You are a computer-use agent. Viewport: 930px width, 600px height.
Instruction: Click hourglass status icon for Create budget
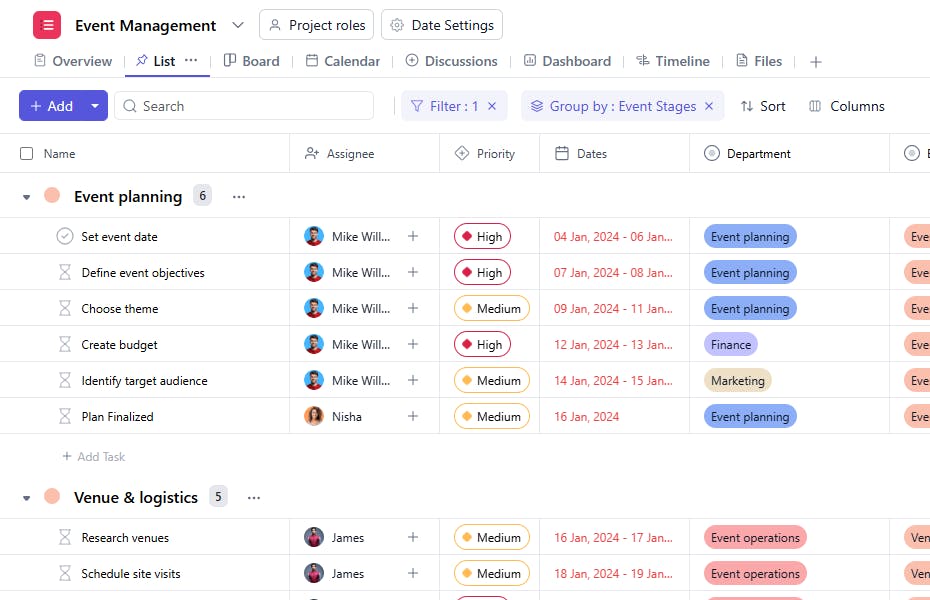(x=65, y=345)
